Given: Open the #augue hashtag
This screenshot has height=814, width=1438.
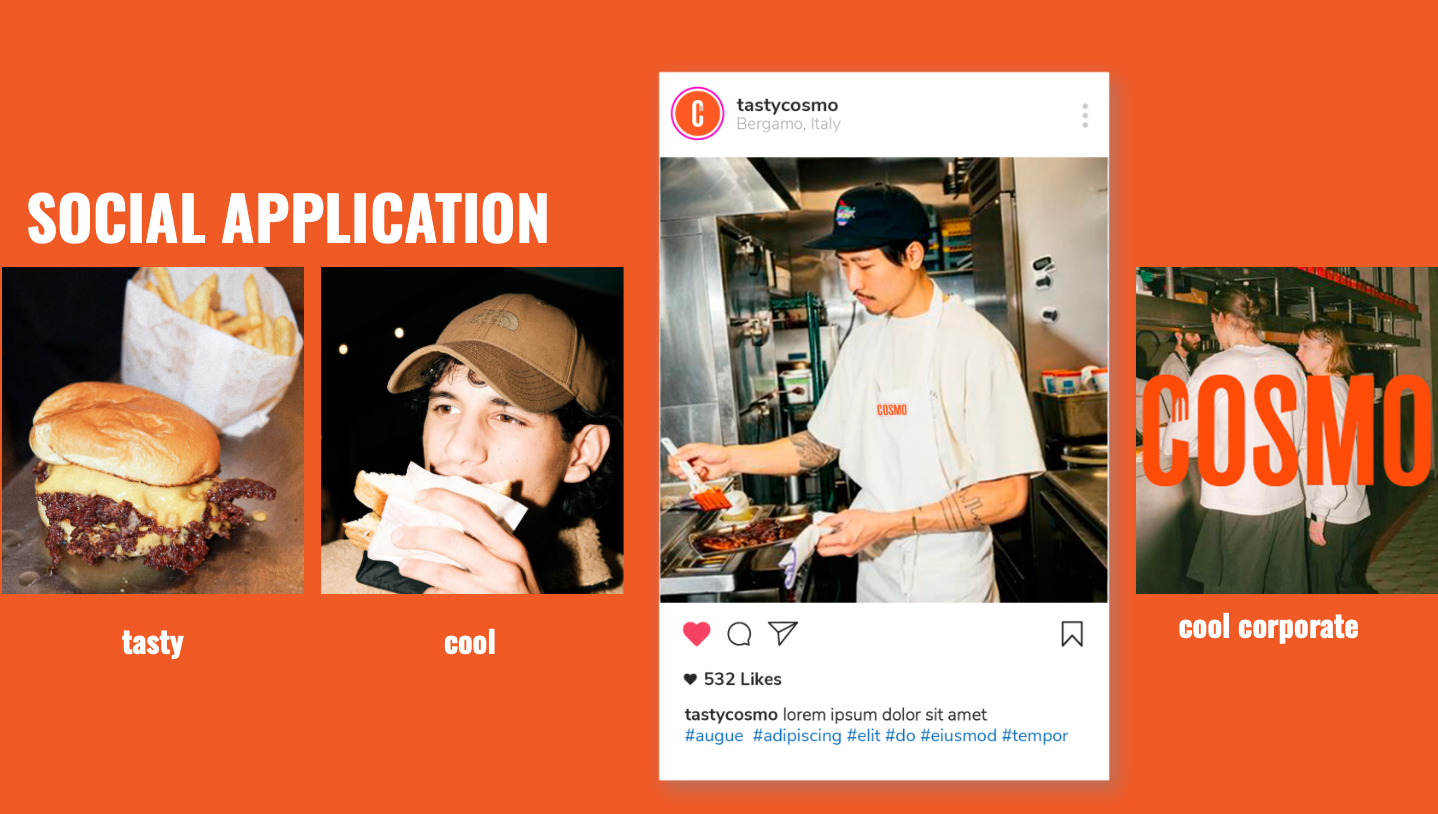Looking at the screenshot, I should (714, 736).
